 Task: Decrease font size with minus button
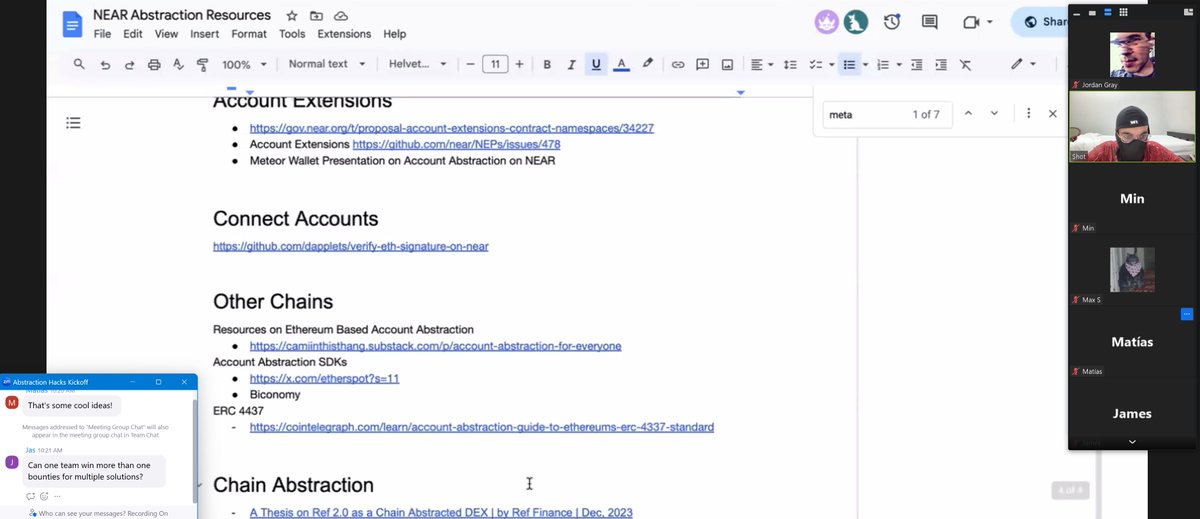[x=471, y=64]
